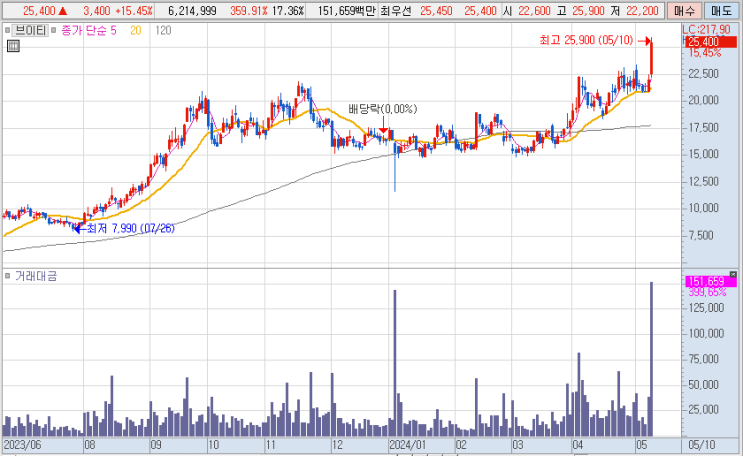Click the open price 22,600
This screenshot has width=743, height=456.
tap(534, 10)
